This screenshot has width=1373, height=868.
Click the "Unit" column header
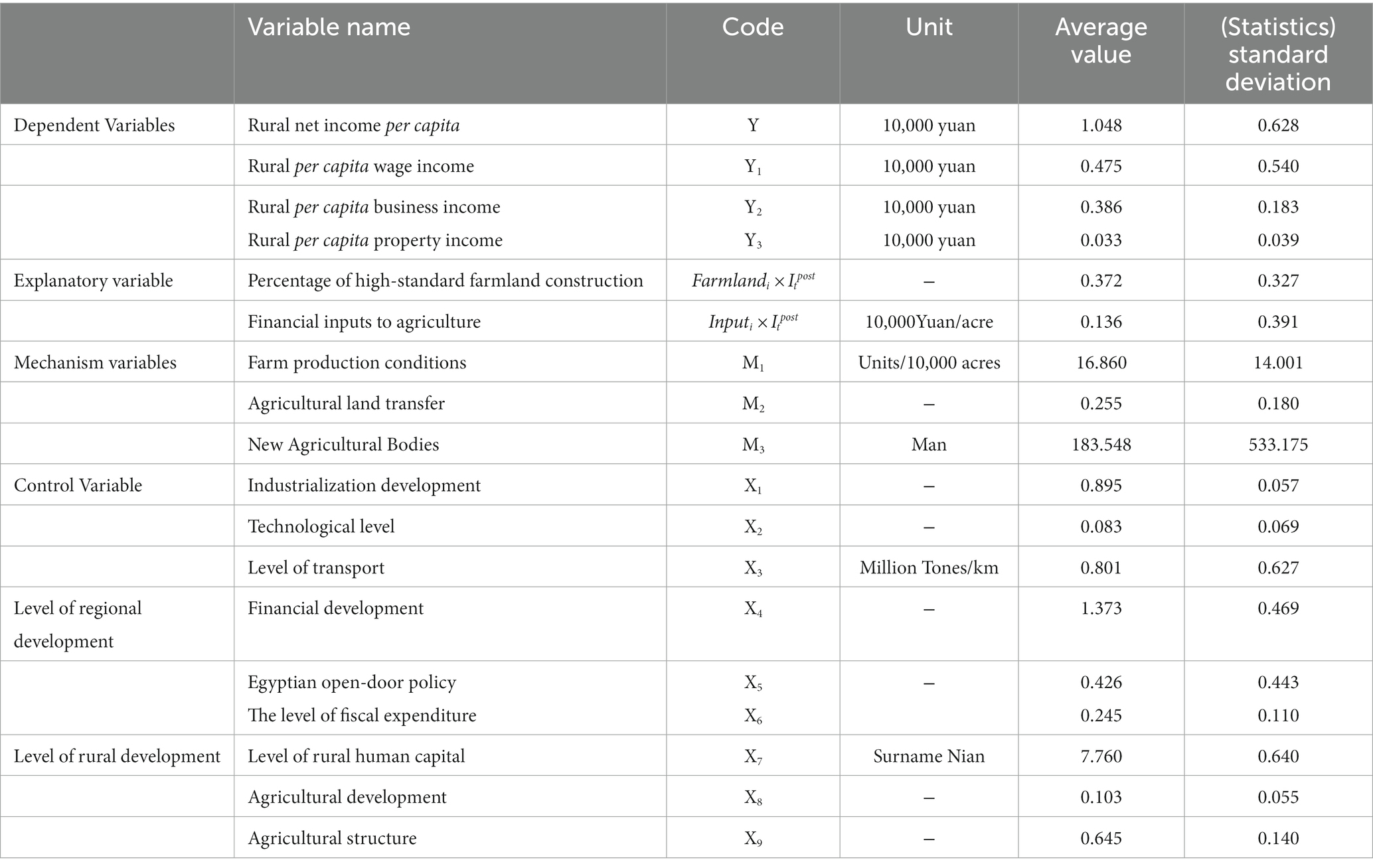click(929, 27)
